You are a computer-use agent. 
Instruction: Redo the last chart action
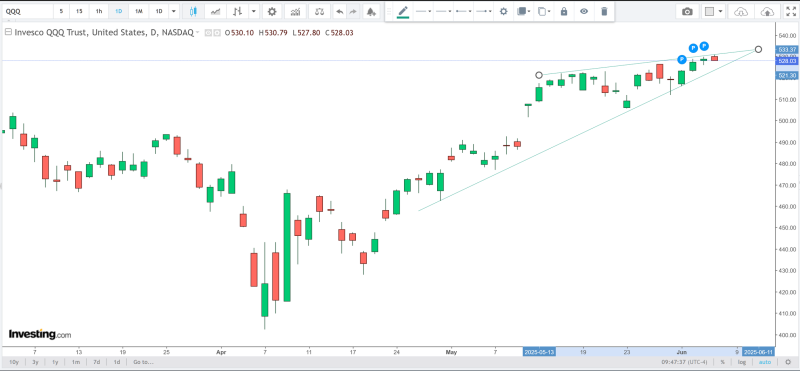tap(353, 11)
